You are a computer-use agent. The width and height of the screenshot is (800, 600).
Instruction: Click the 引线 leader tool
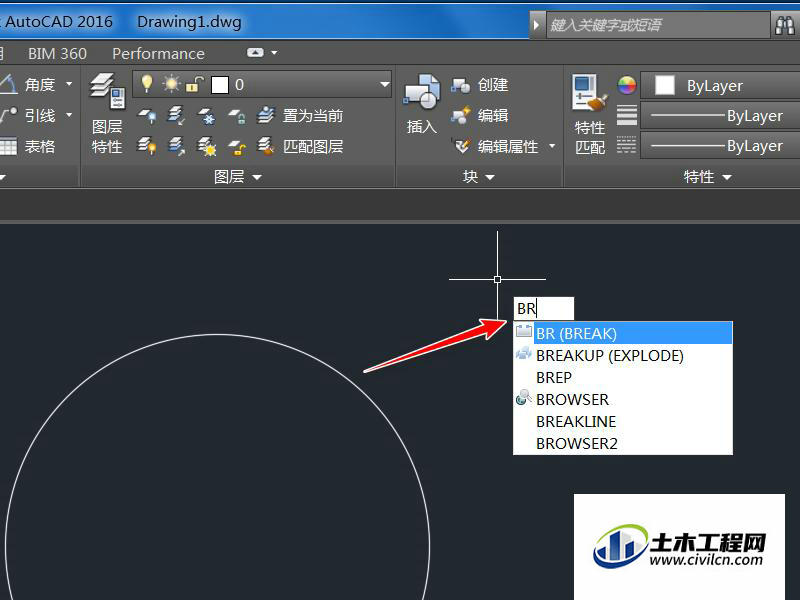tap(28, 115)
